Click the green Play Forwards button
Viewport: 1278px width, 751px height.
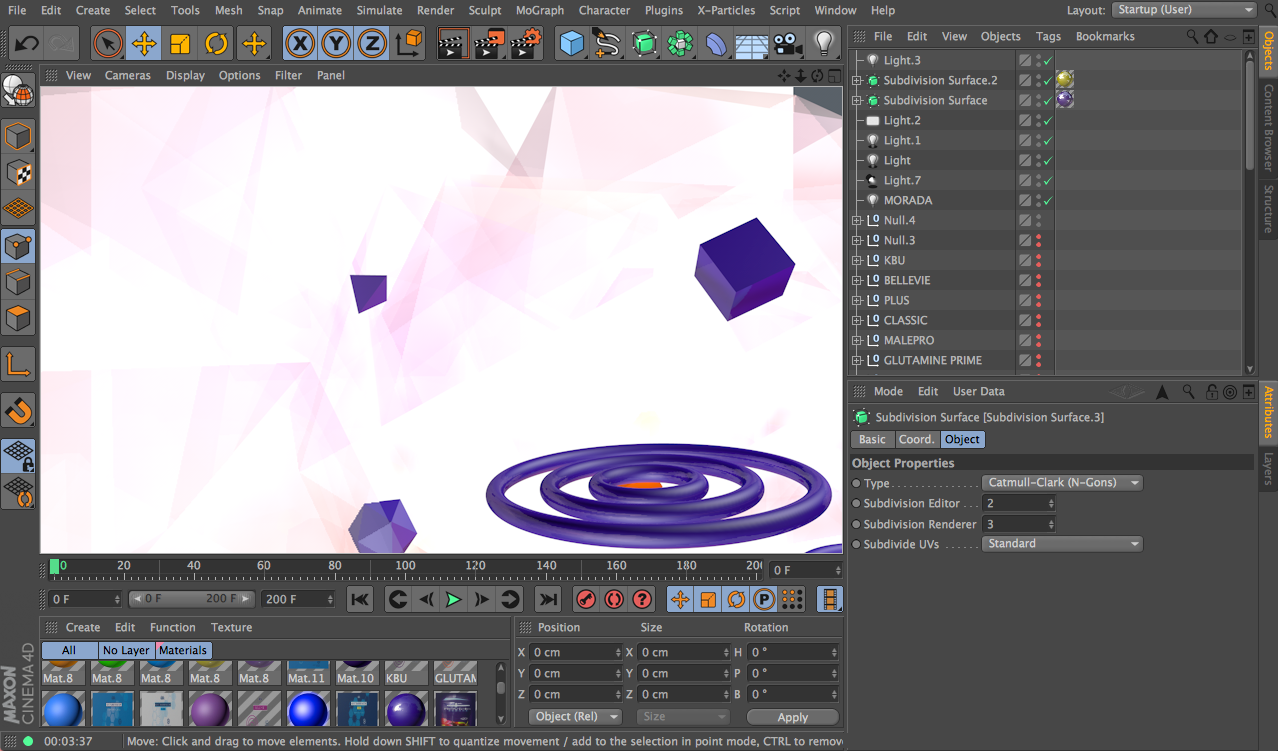454,599
